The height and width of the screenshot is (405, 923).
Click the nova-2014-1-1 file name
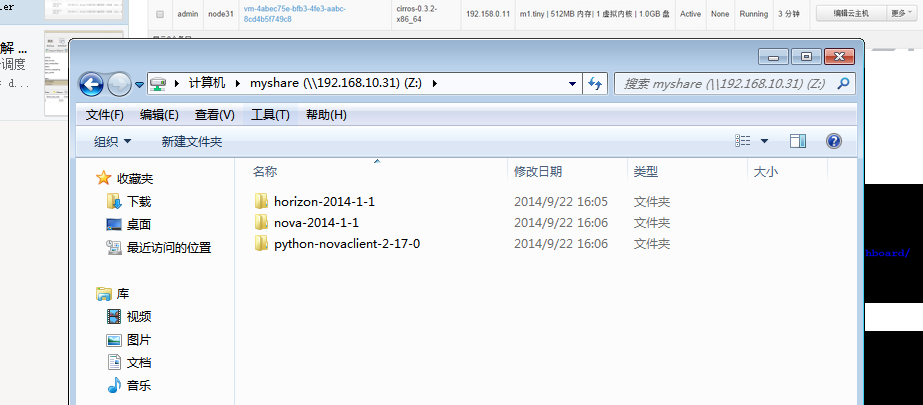pos(316,223)
